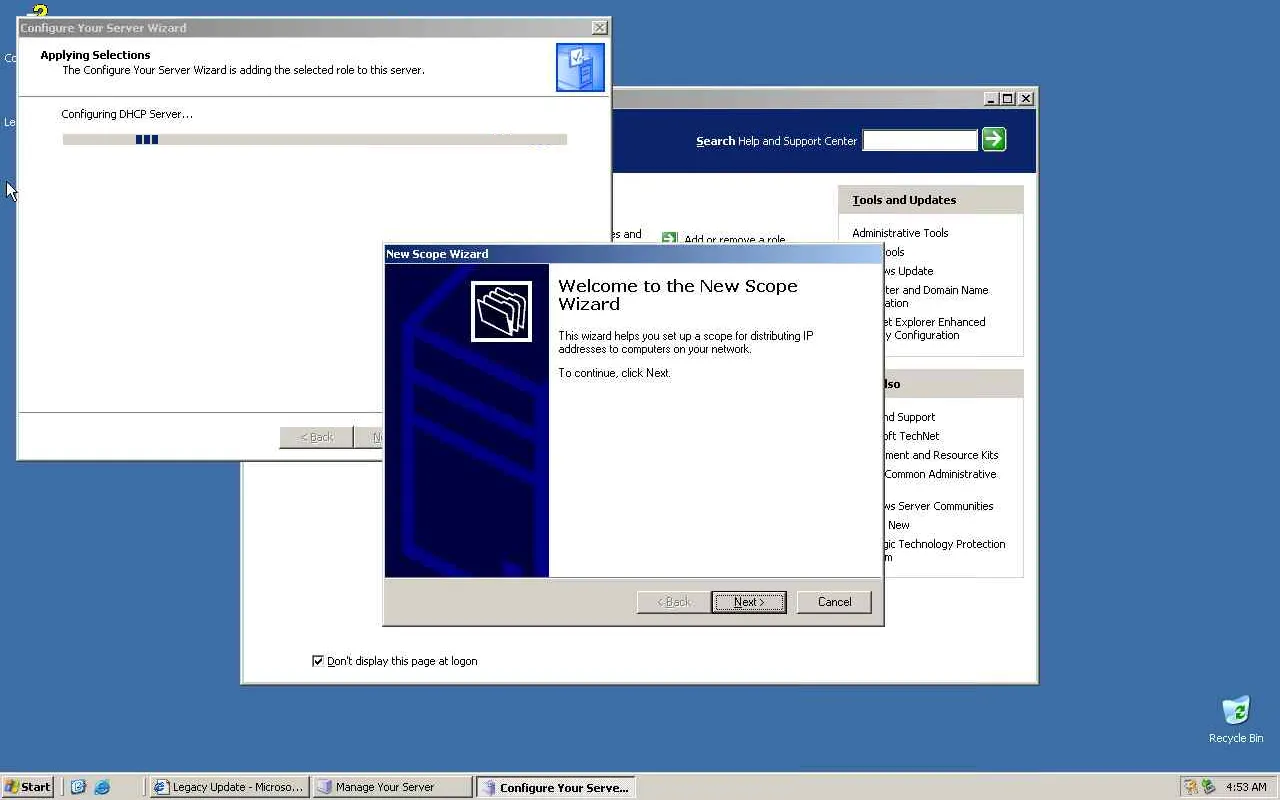The height and width of the screenshot is (800, 1280).
Task: Click the security shield tray icon
Action: (x=1190, y=787)
